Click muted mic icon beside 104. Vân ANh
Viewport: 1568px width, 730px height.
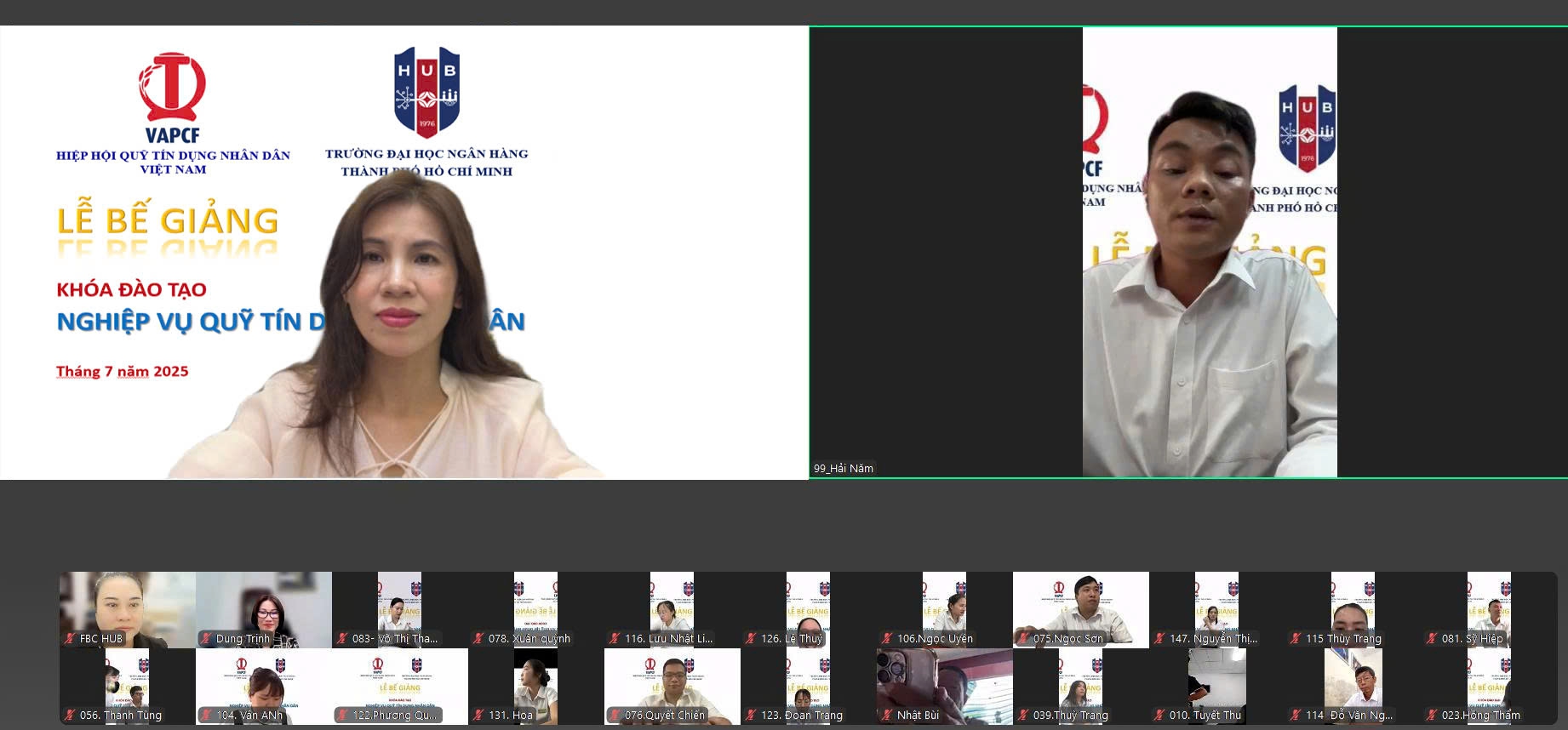(206, 715)
